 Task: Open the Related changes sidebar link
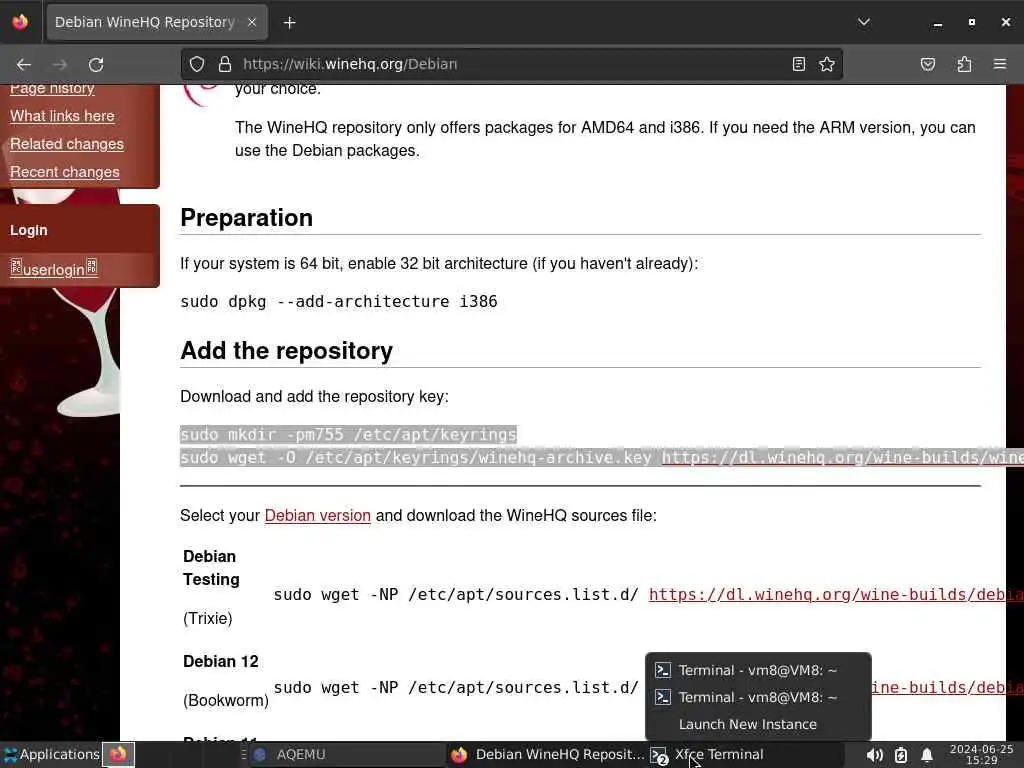[67, 144]
